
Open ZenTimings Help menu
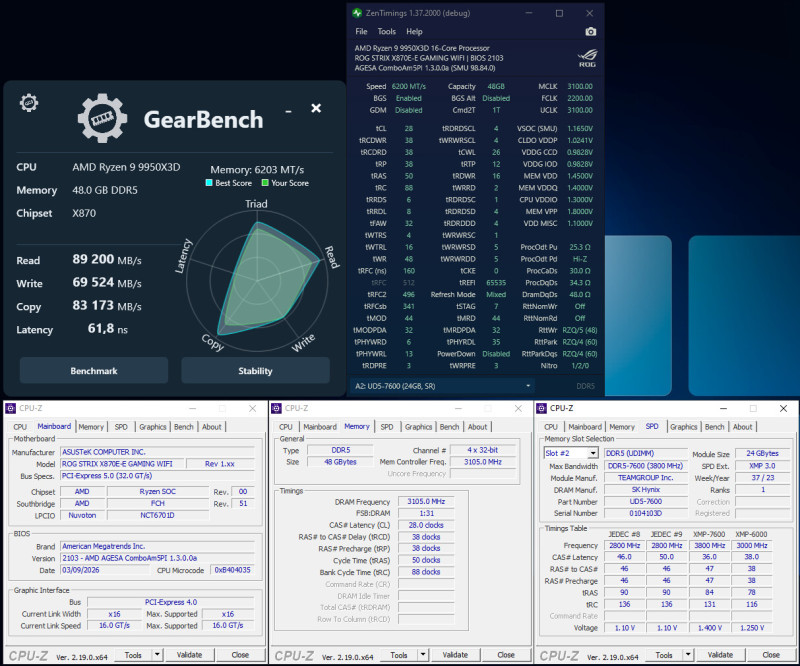point(414,32)
